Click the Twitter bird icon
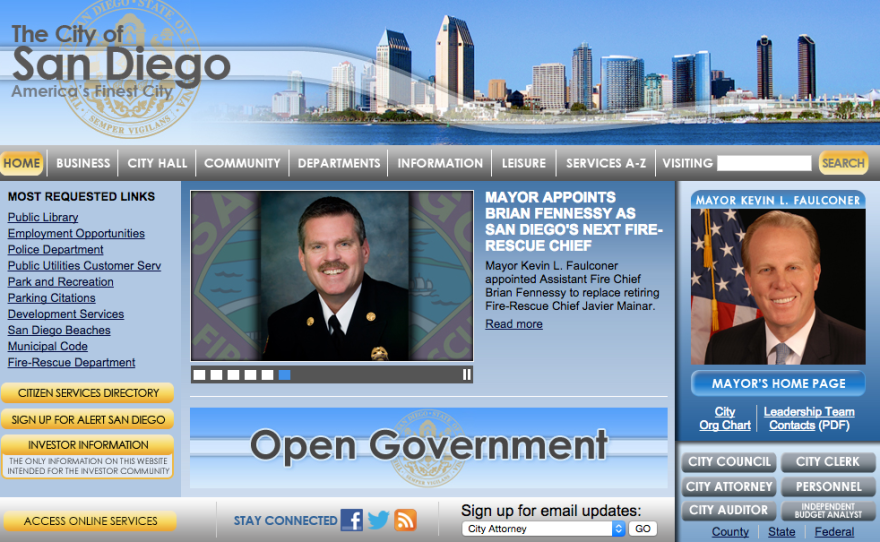Screen dimensions: 880x542 click(378, 520)
